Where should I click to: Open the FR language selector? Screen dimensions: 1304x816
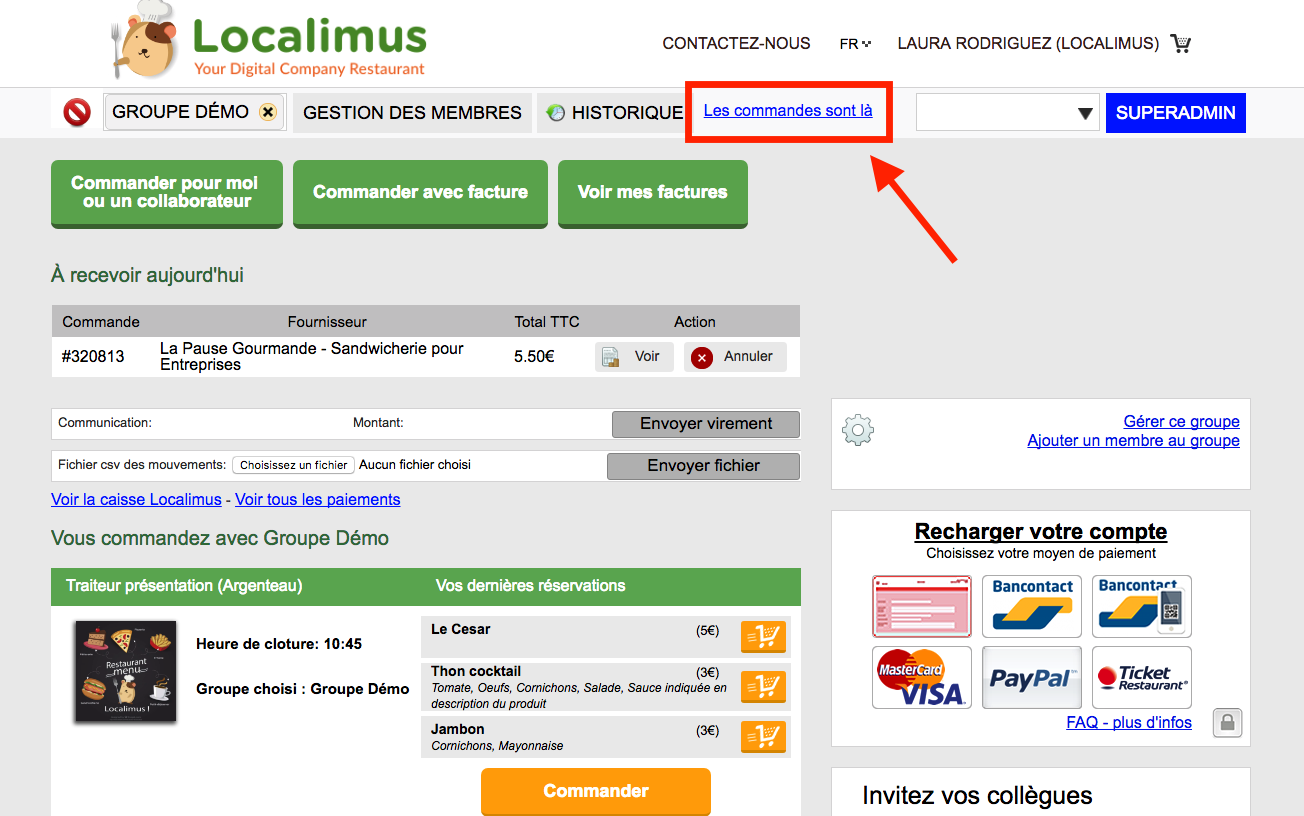[x=855, y=44]
